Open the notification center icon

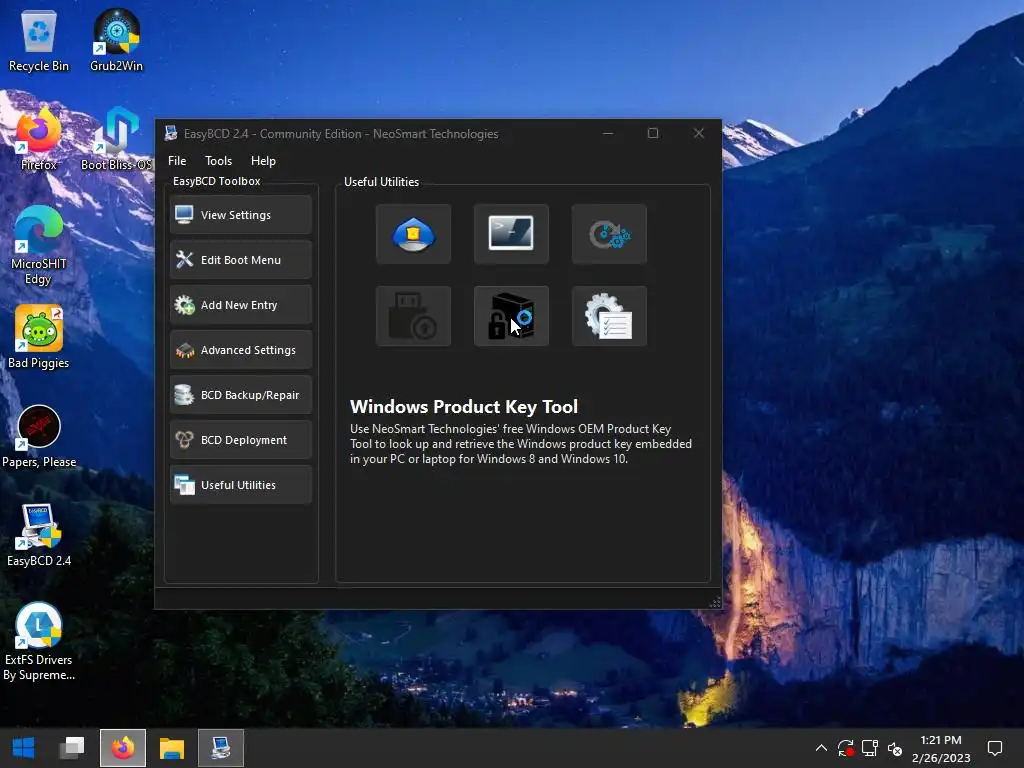[995, 748]
